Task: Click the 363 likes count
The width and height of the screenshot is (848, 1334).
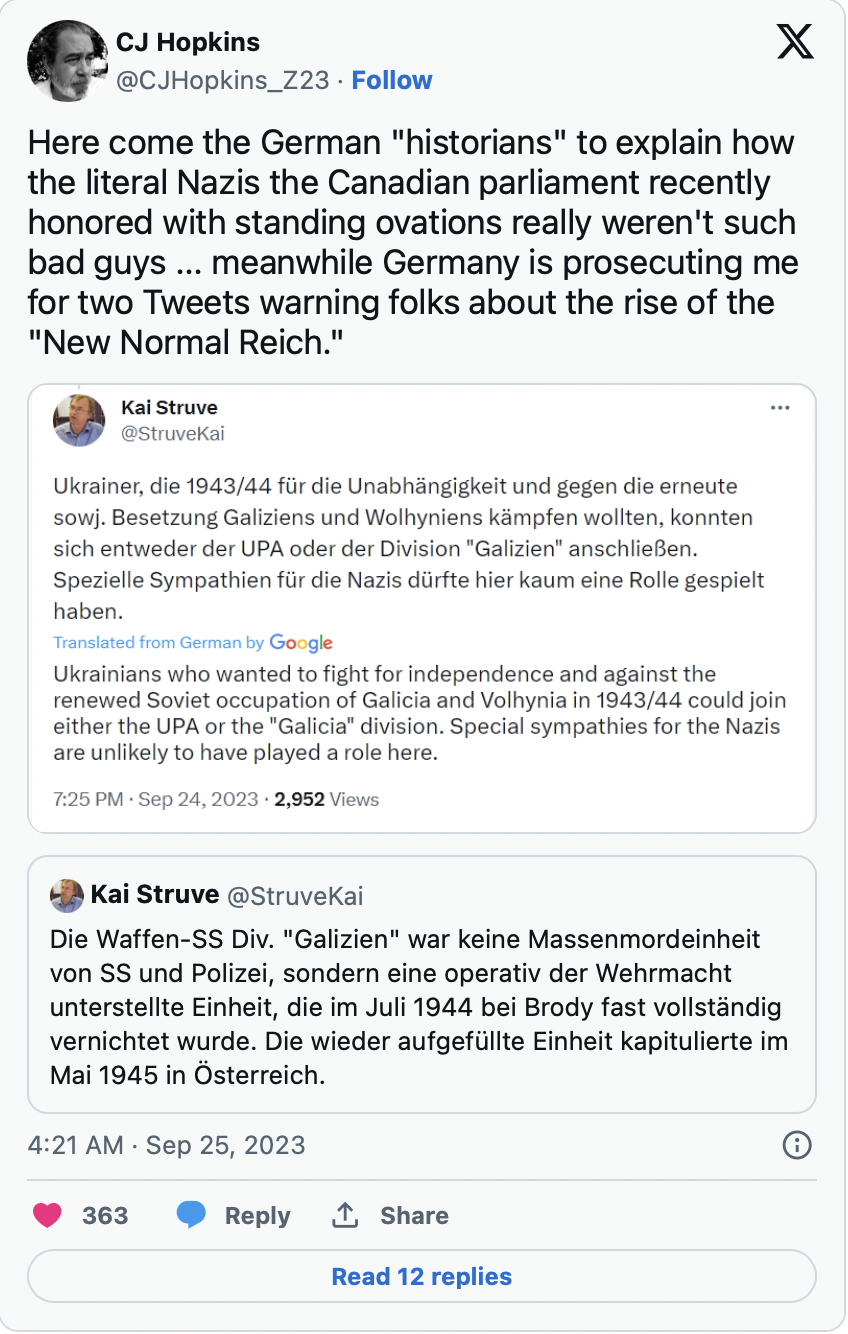Action: [105, 1215]
